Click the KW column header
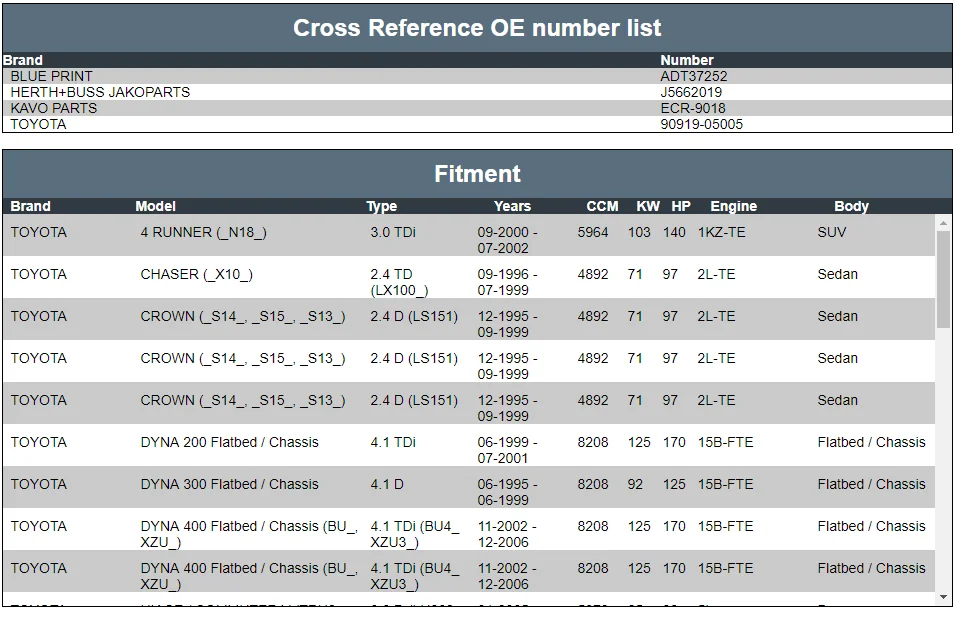This screenshot has height=635, width=961. (648, 206)
